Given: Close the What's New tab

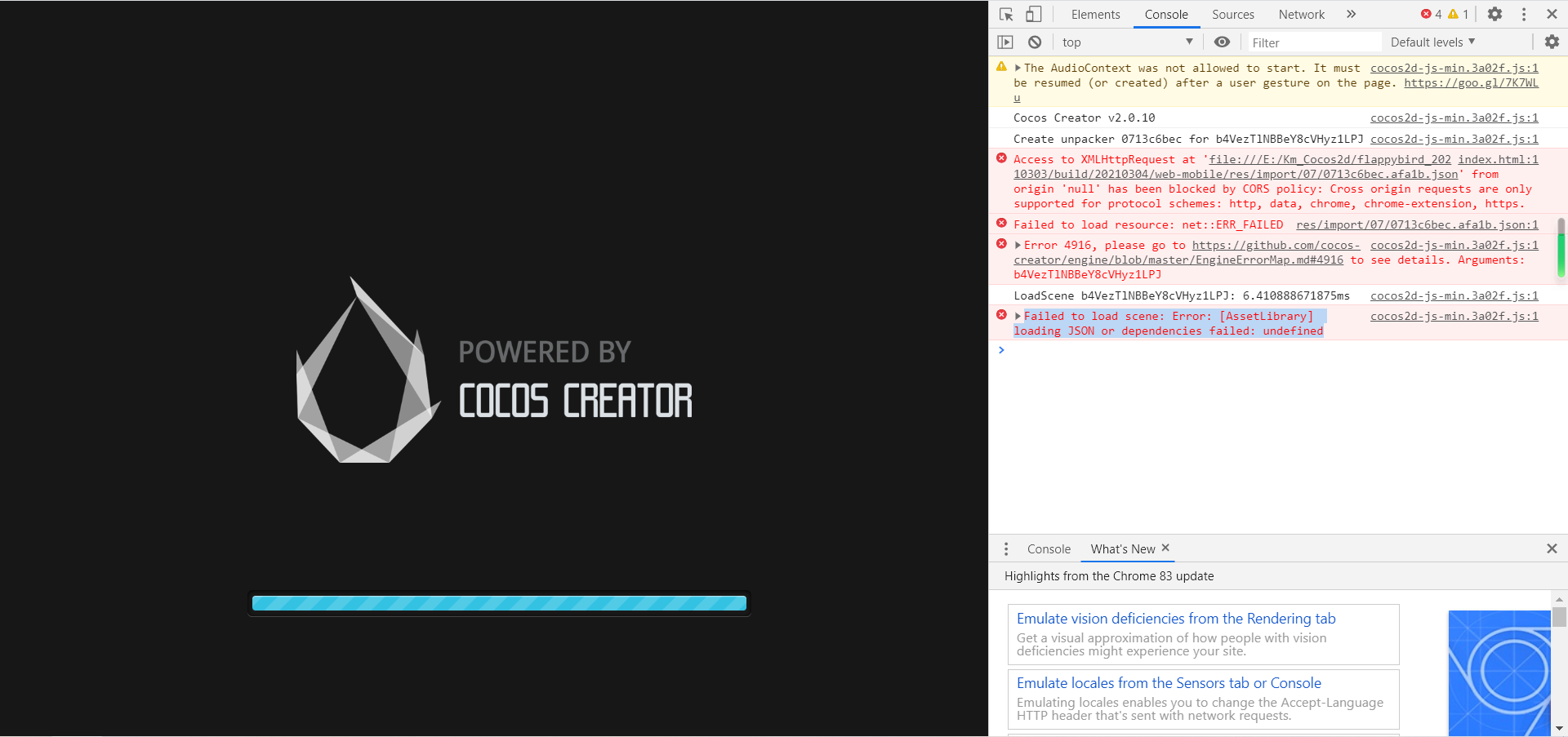Looking at the screenshot, I should pos(1165,548).
